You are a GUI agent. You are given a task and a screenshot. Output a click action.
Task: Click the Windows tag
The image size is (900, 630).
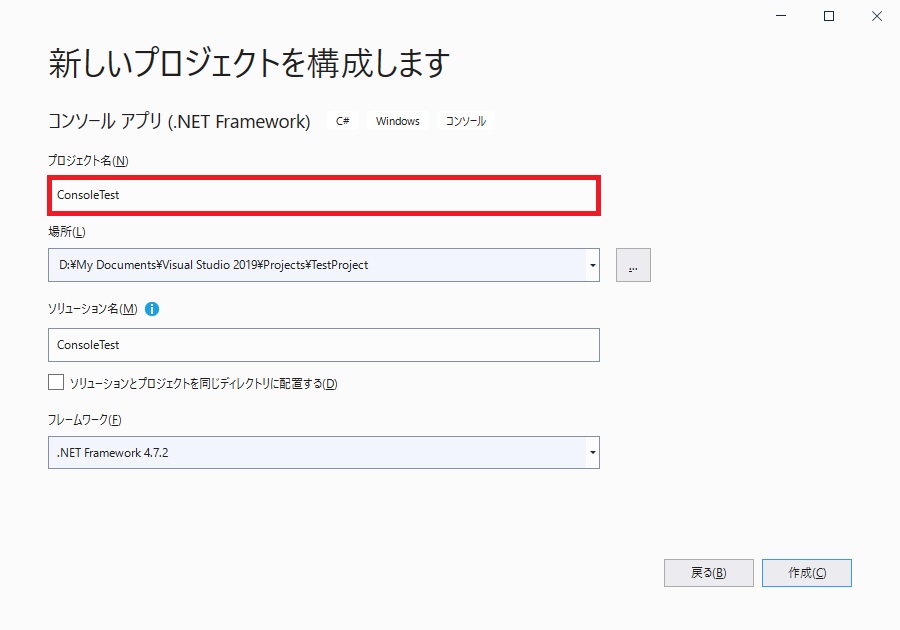pos(398,121)
